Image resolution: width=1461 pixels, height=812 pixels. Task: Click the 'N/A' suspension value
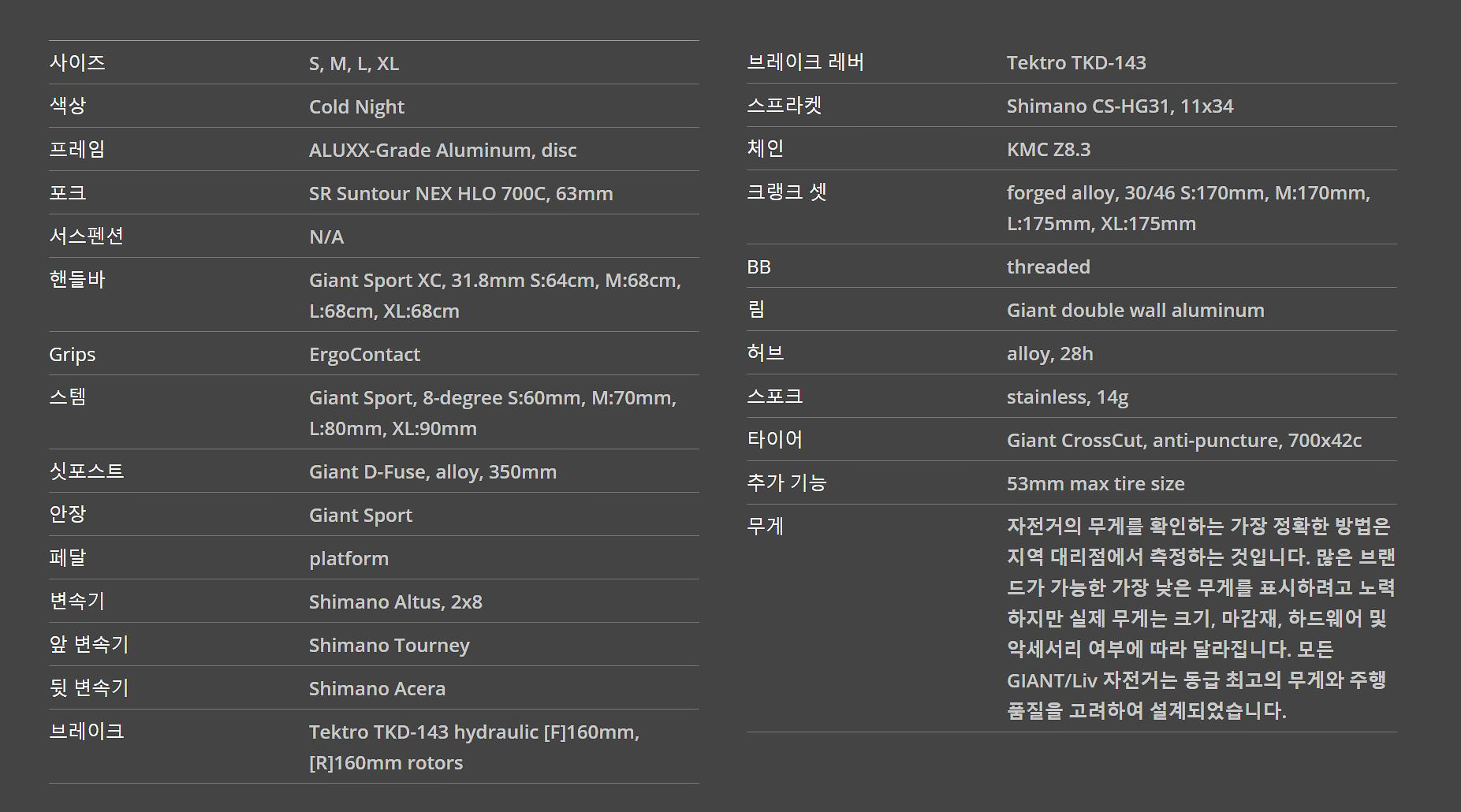point(326,237)
